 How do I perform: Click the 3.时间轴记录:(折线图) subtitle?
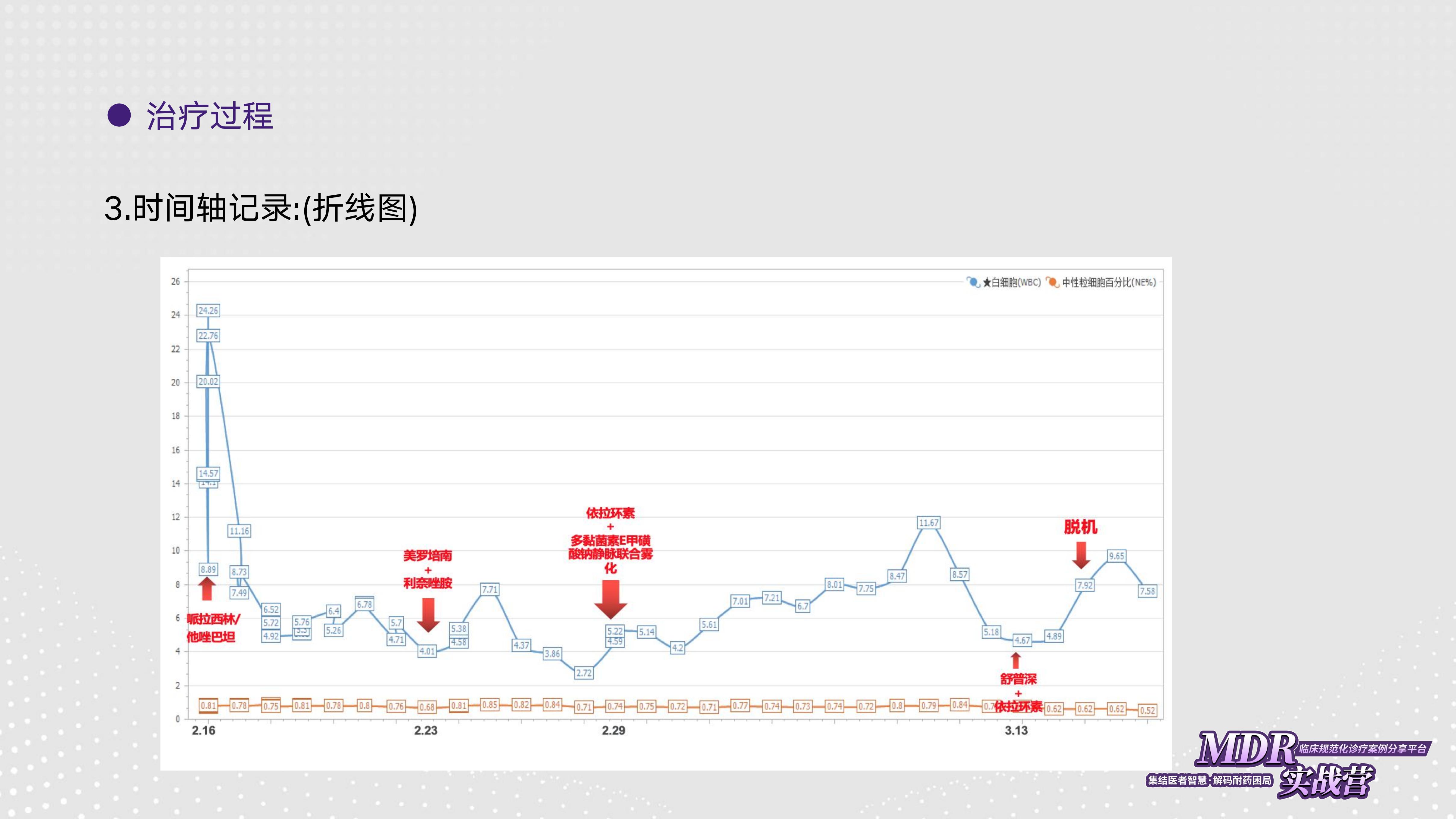tap(261, 208)
